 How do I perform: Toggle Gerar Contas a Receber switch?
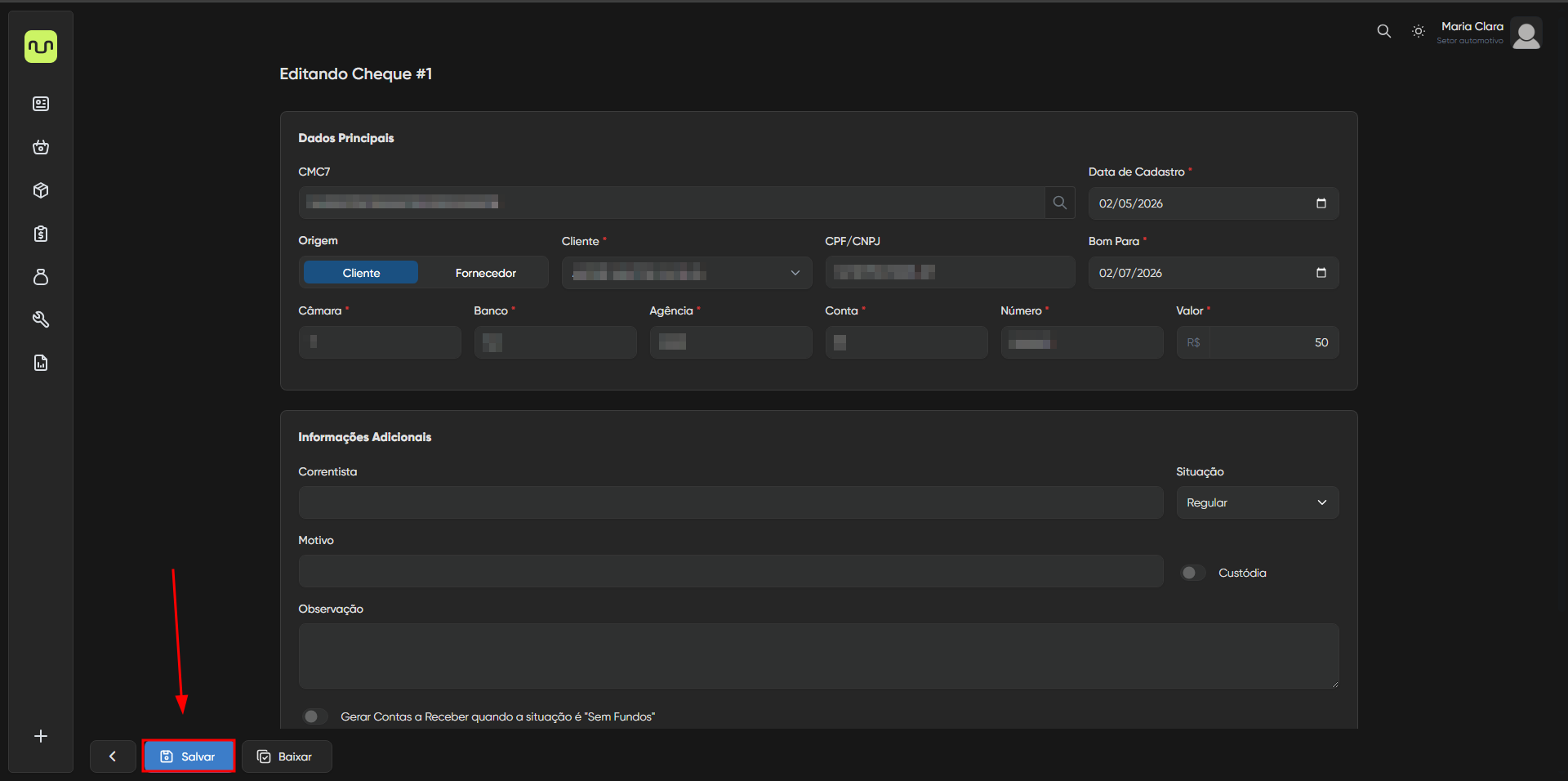pyautogui.click(x=314, y=716)
